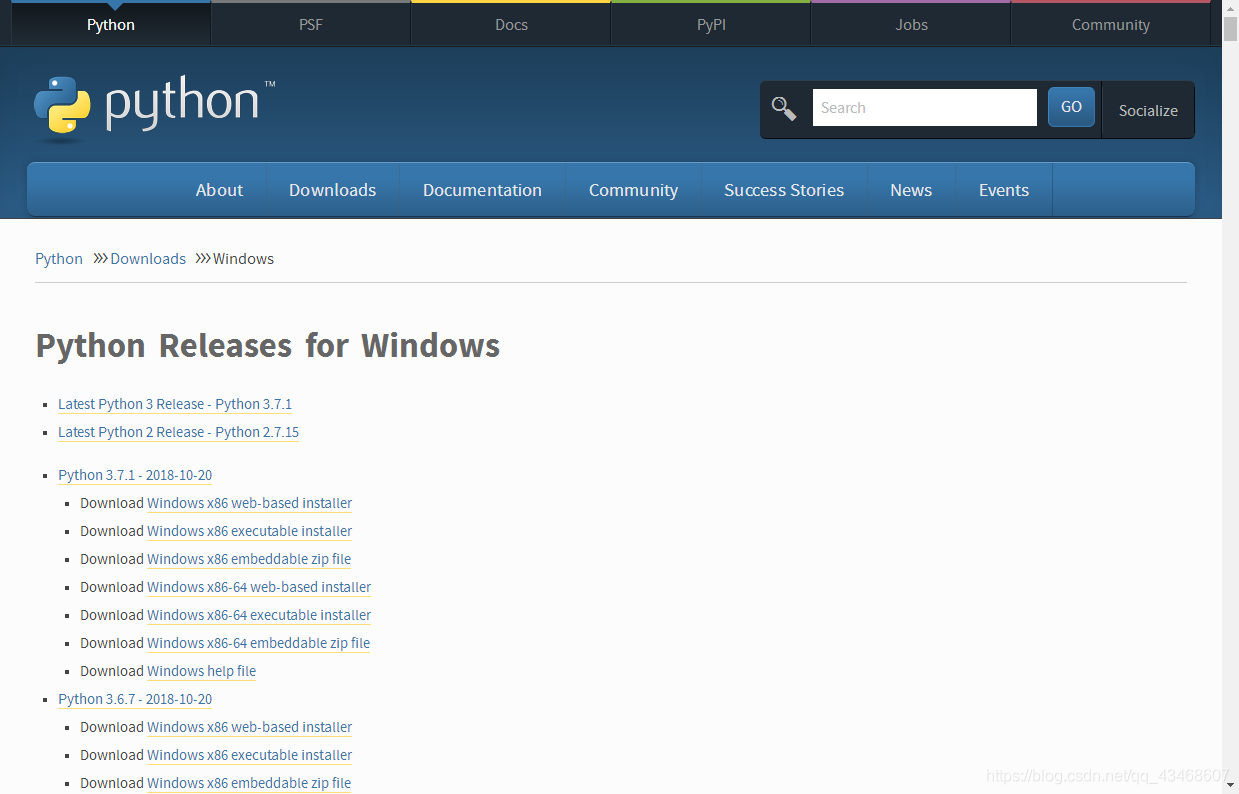Screen dimensions: 1239x794
Task: Download Python 3.6.7 Windows x86 executable installer
Action: point(249,755)
